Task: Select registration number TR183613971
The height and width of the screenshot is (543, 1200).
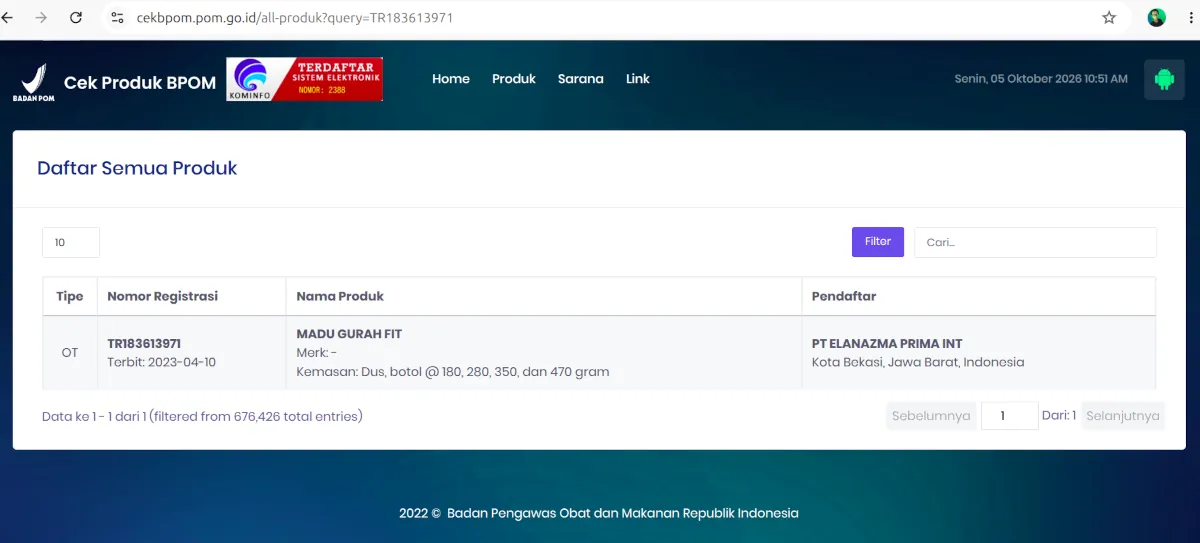Action: click(x=144, y=343)
